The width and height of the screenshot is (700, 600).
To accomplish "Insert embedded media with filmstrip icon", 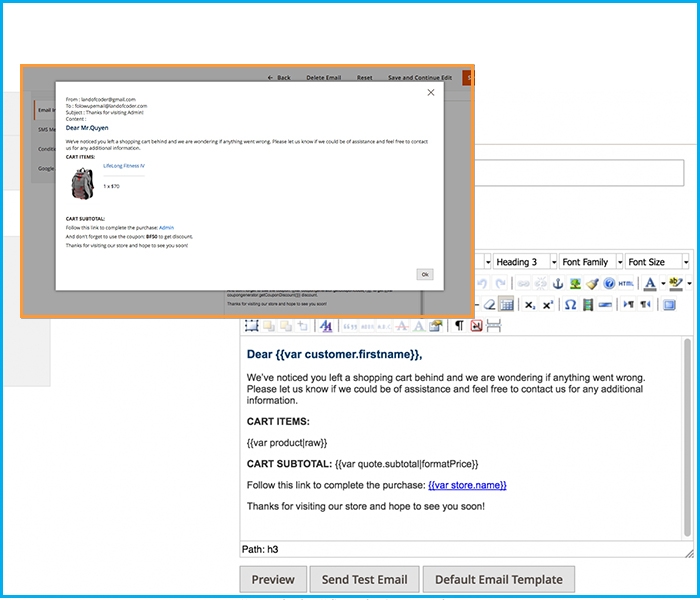I will pyautogui.click(x=588, y=304).
